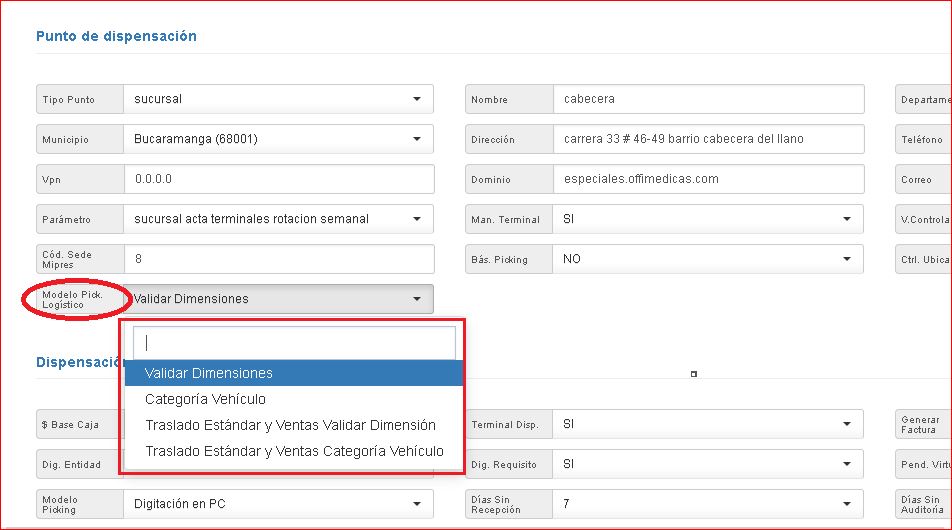The image size is (952, 530).
Task: Open the Municipio Bucaramanga dropdown
Action: 278,139
